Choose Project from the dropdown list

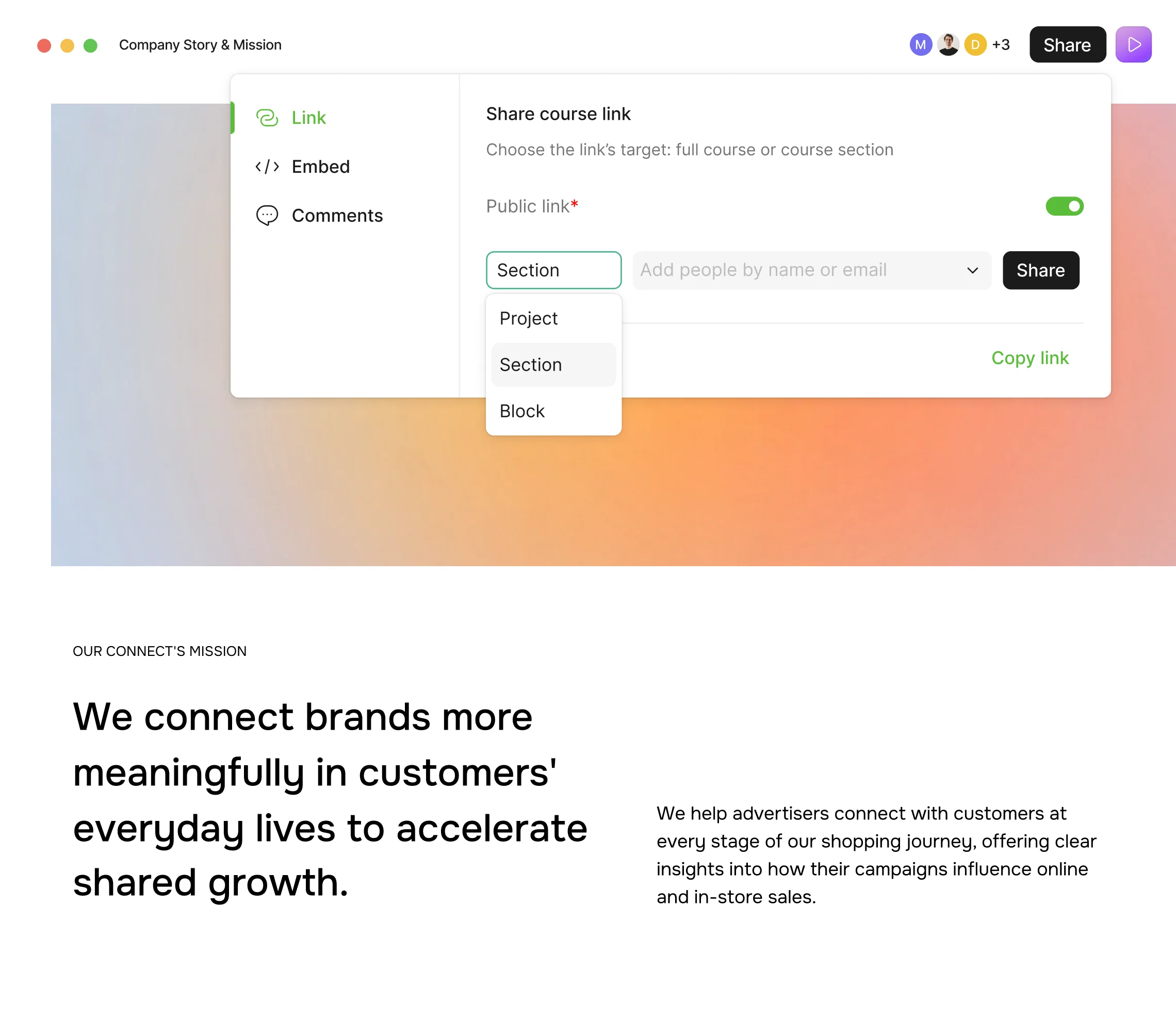[529, 319]
